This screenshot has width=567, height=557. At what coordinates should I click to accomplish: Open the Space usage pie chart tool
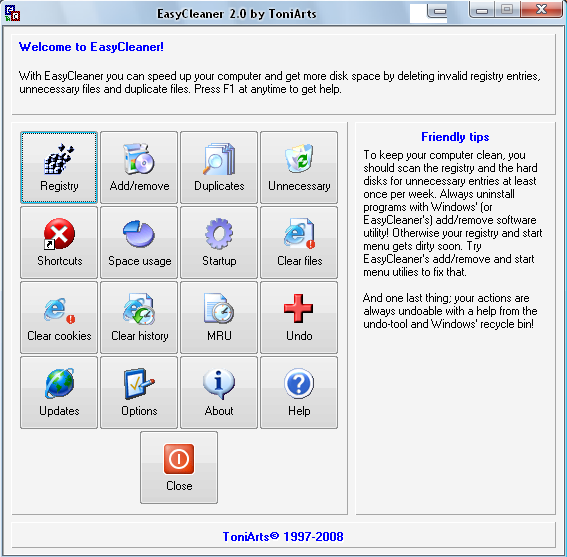coord(139,242)
